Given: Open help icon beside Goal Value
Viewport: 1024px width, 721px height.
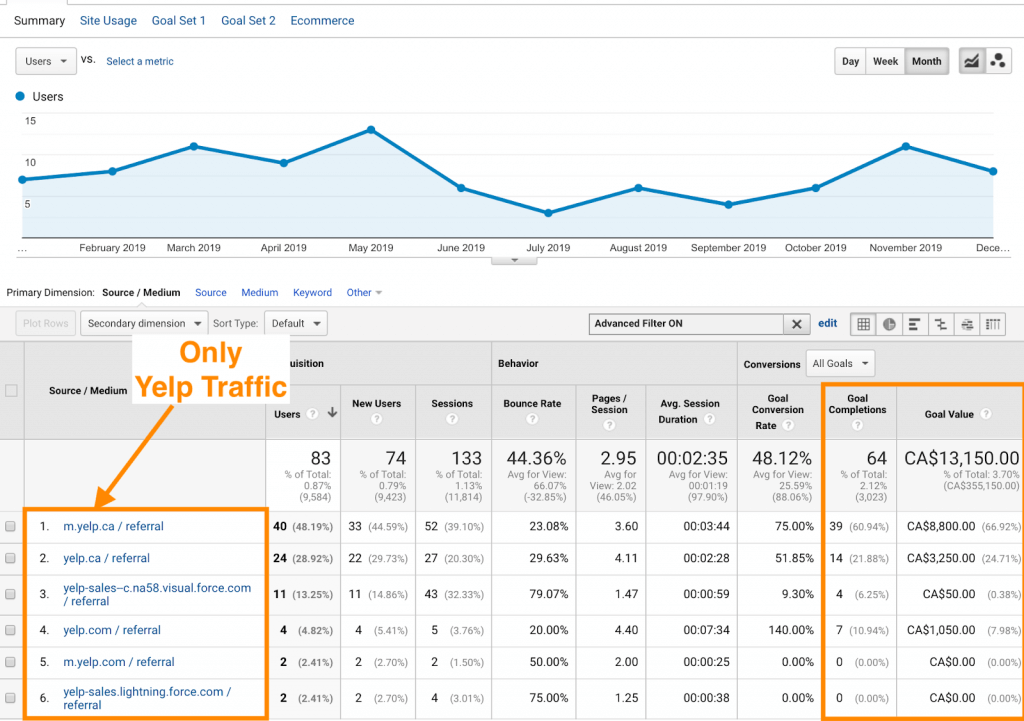Looking at the screenshot, I should pos(986,413).
